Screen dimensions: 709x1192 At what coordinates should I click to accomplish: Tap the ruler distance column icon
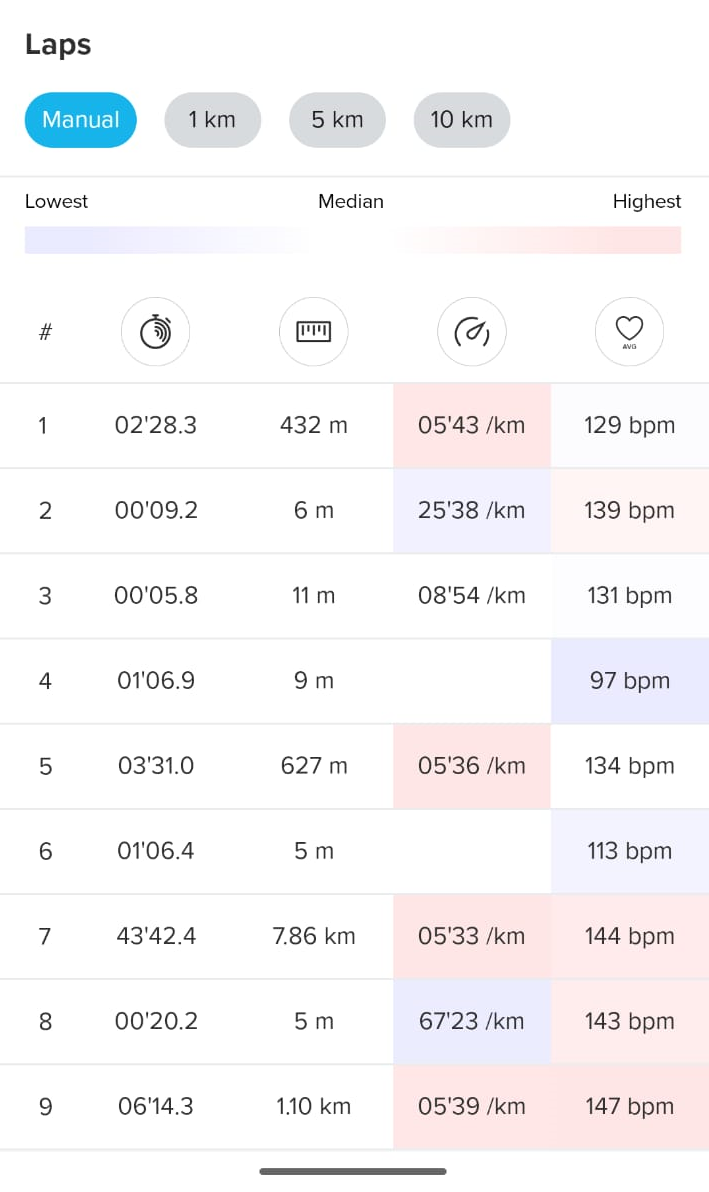pos(314,331)
